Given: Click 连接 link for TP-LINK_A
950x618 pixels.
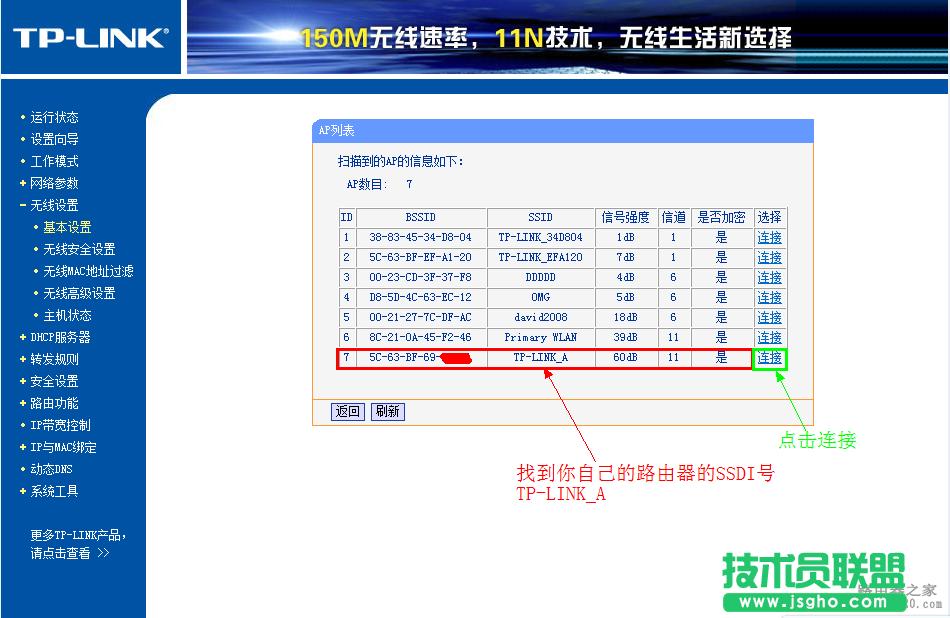Looking at the screenshot, I should pyautogui.click(x=769, y=358).
